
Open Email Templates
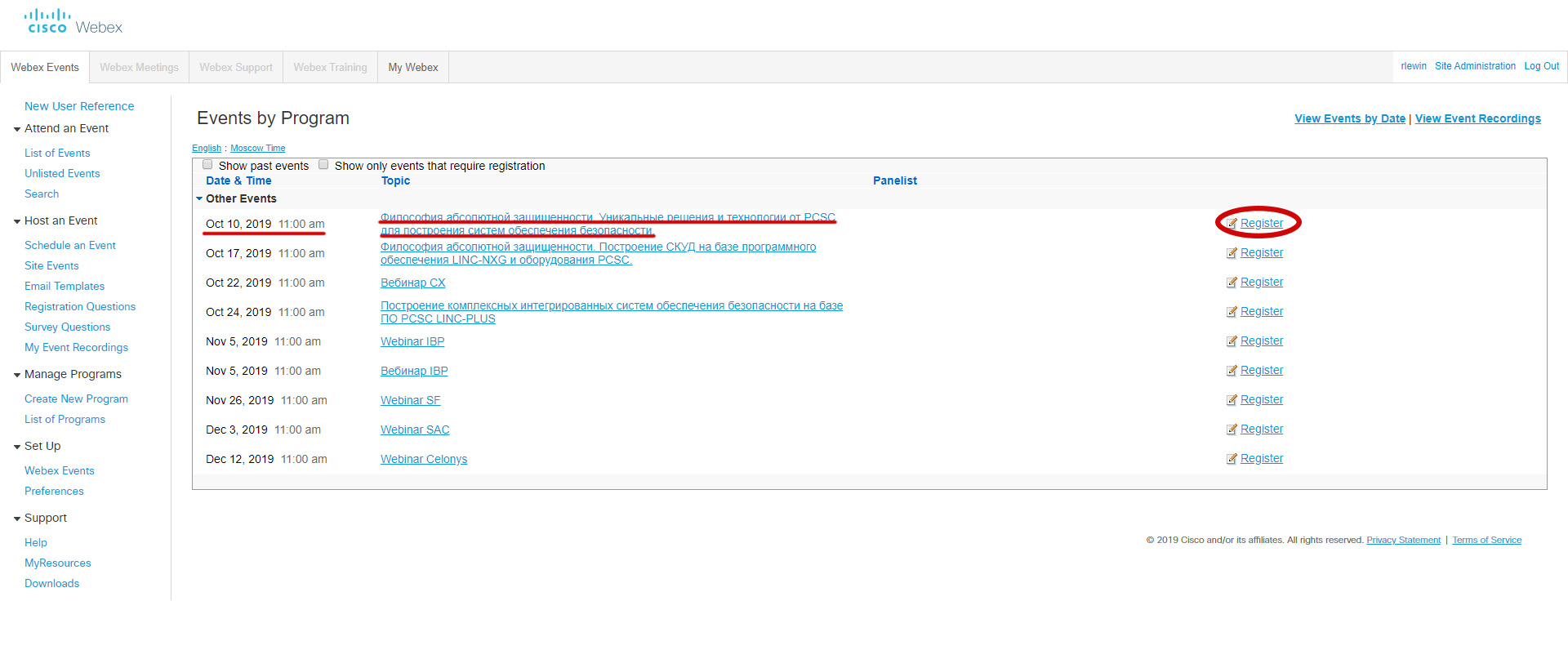tap(65, 286)
